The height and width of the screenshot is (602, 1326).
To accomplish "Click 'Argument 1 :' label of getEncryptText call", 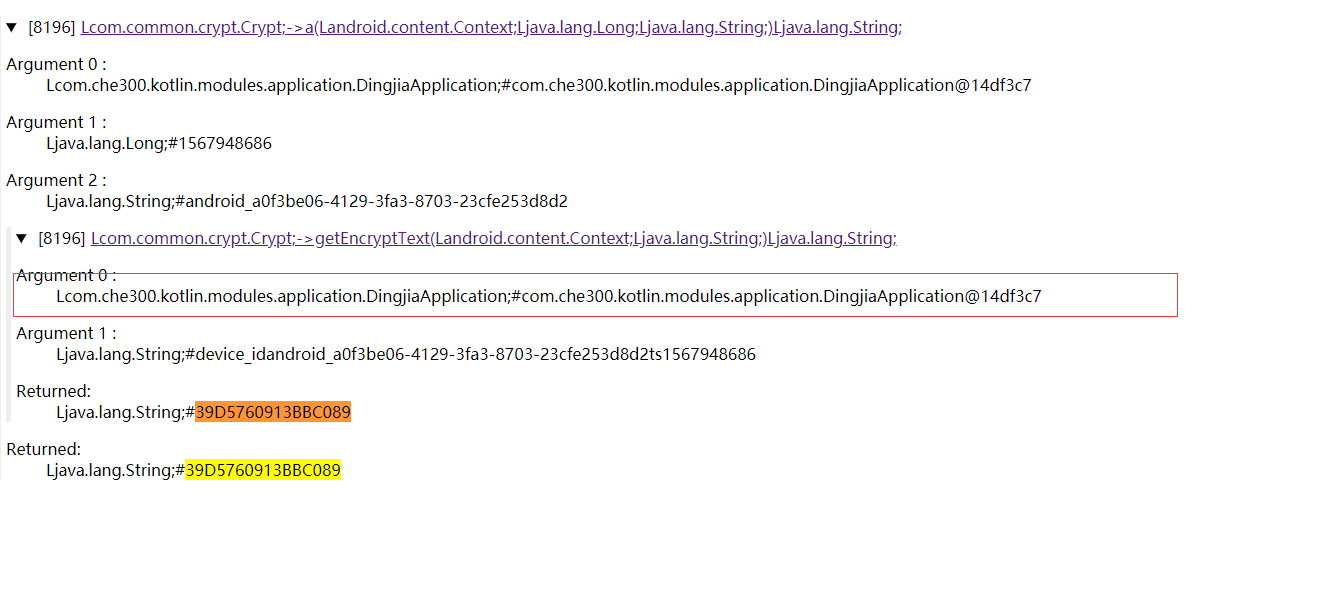I will 66,334.
